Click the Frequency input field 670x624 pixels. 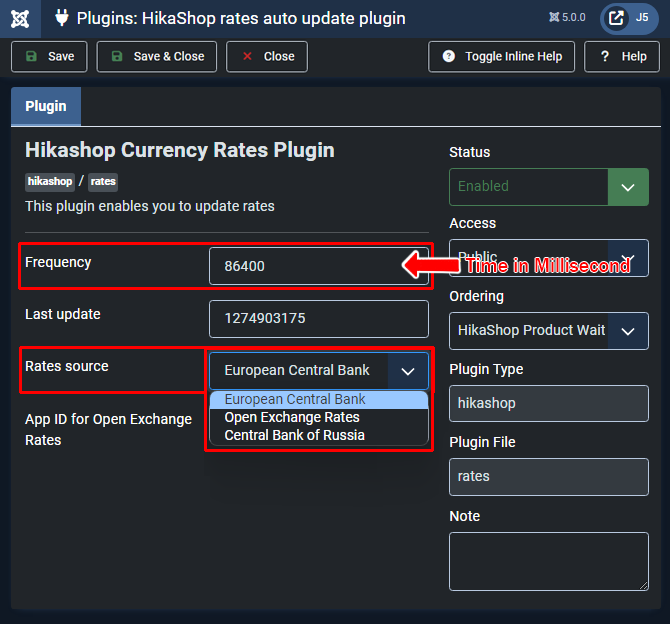coord(319,266)
